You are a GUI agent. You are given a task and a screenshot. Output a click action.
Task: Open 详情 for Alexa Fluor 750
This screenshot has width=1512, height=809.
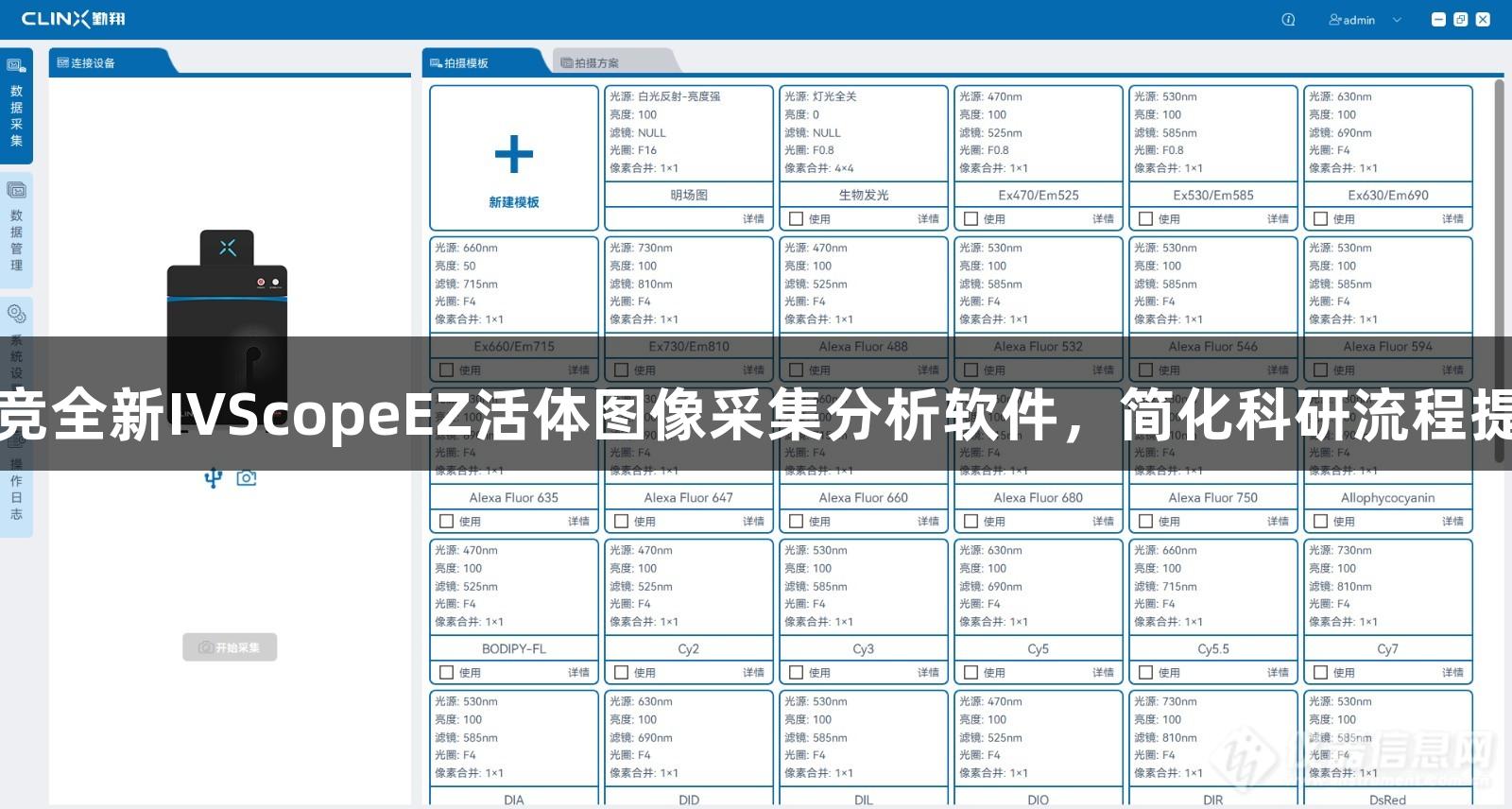[1278, 522]
